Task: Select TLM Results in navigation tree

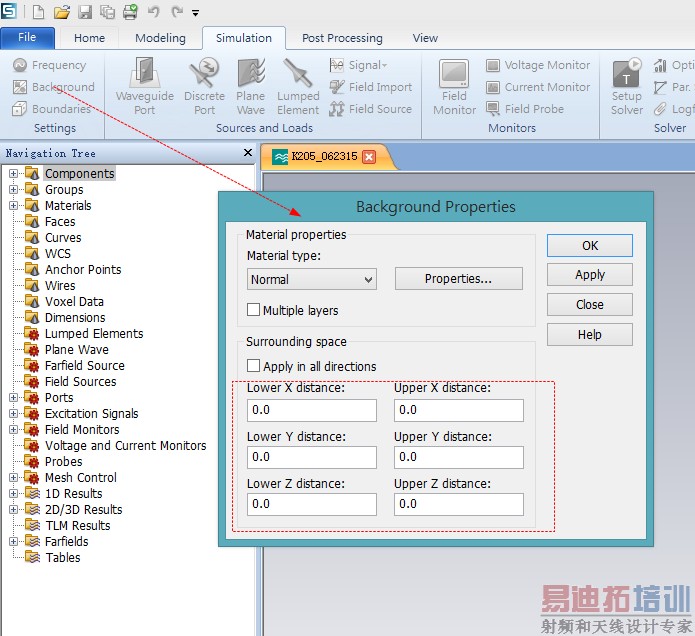Action: 78,525
